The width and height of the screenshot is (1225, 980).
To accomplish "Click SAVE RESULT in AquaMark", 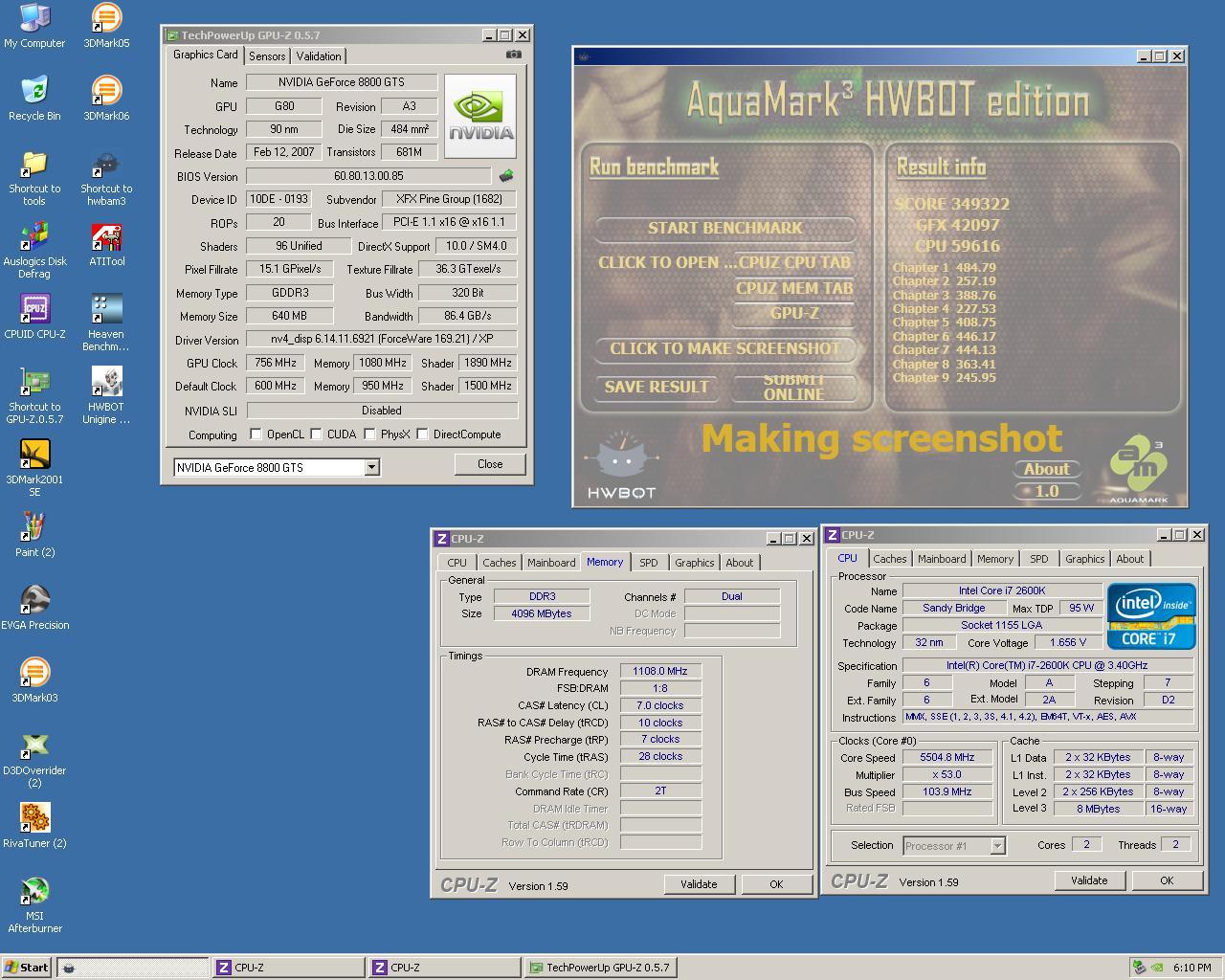I will (x=657, y=387).
